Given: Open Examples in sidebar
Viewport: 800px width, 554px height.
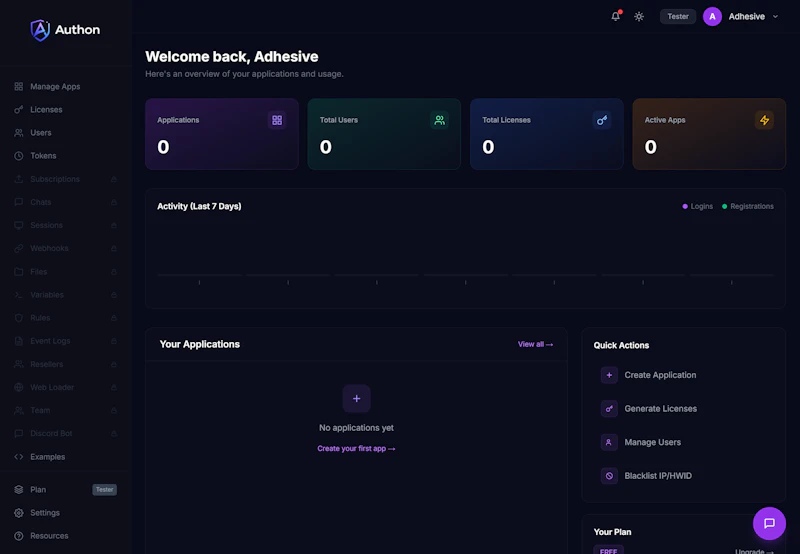Looking at the screenshot, I should (65, 457).
